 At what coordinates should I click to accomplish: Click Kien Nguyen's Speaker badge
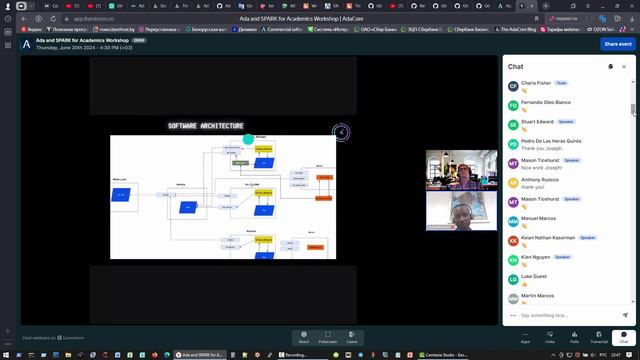(x=562, y=257)
